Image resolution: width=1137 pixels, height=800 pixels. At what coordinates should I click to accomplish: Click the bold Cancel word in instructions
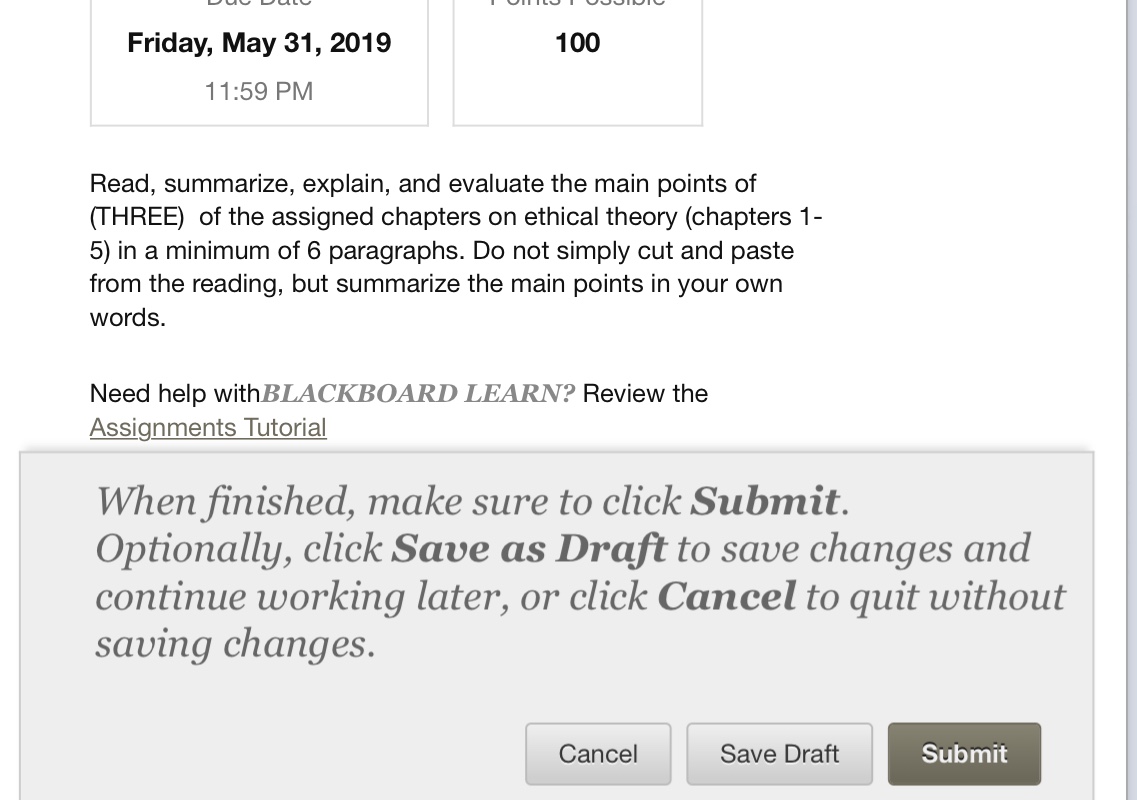point(726,597)
